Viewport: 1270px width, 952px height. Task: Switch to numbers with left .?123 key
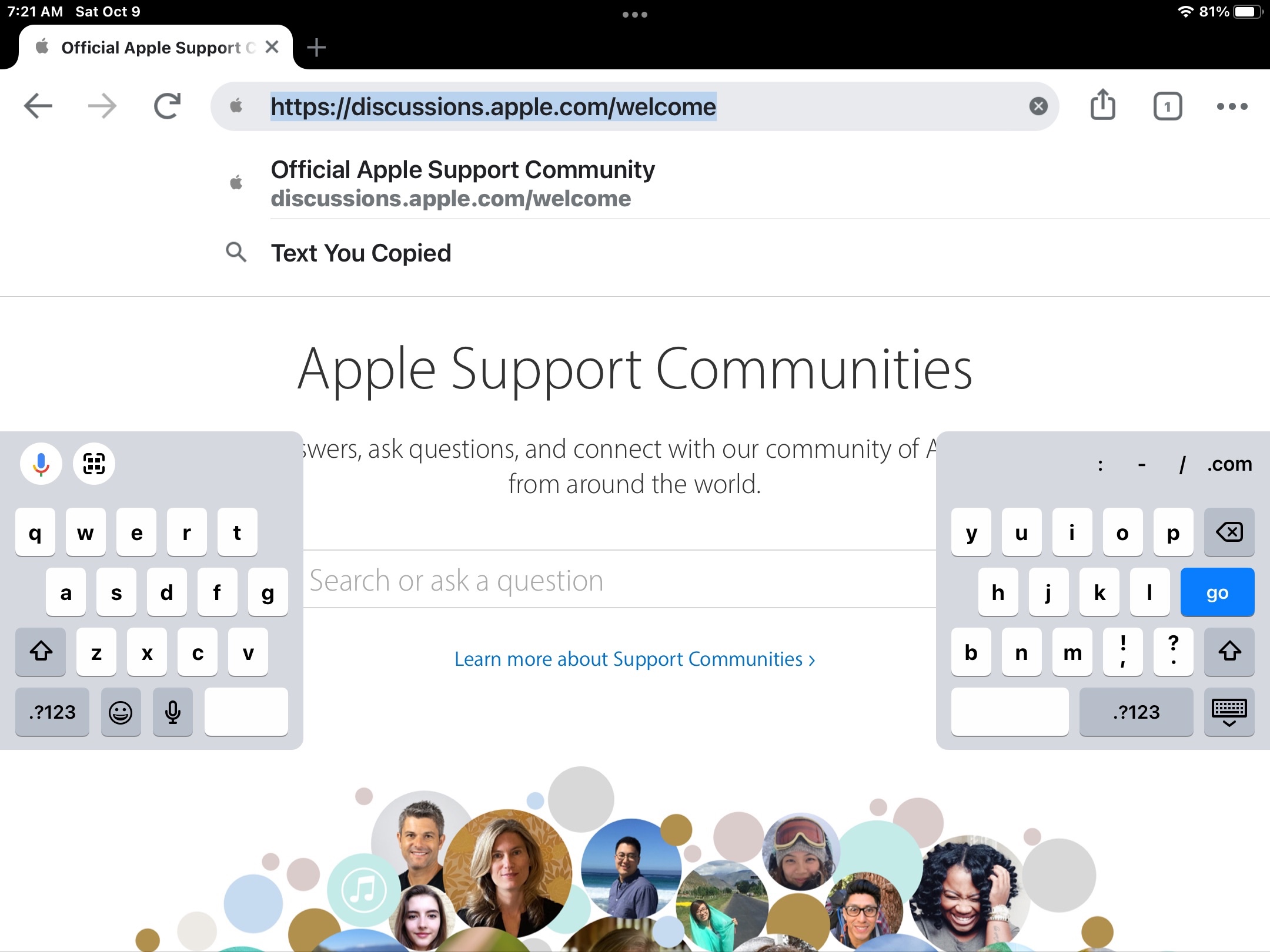52,712
